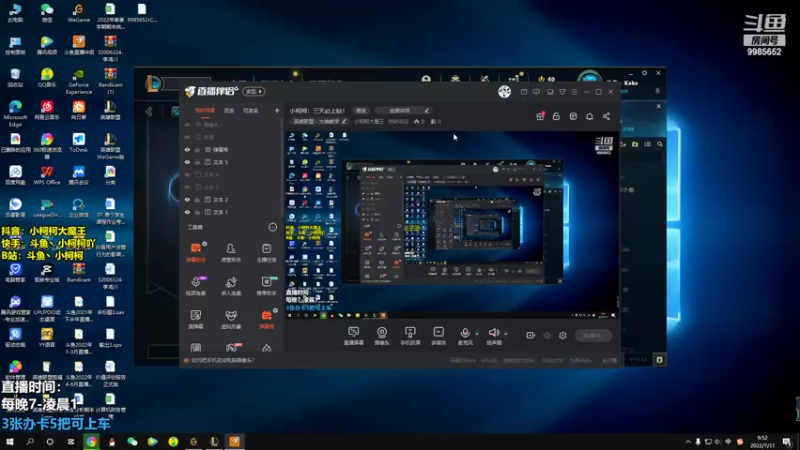Click the layout grid icon in header
The height and width of the screenshot is (450, 800).
tap(573, 116)
